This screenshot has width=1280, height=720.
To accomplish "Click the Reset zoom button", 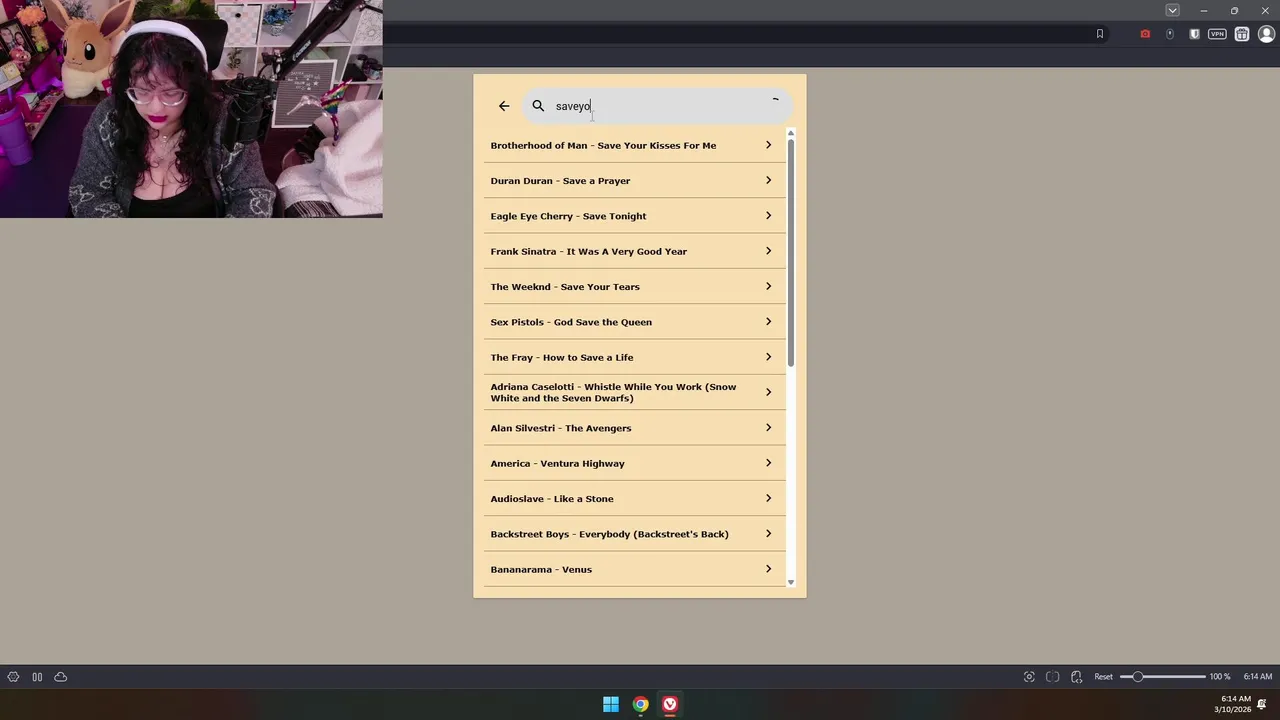I will click(x=1103, y=677).
